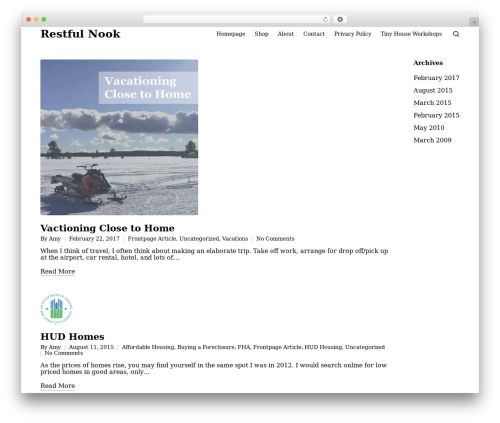Go to Restful Nook site title
The height and width of the screenshot is (423, 500).
pos(80,34)
